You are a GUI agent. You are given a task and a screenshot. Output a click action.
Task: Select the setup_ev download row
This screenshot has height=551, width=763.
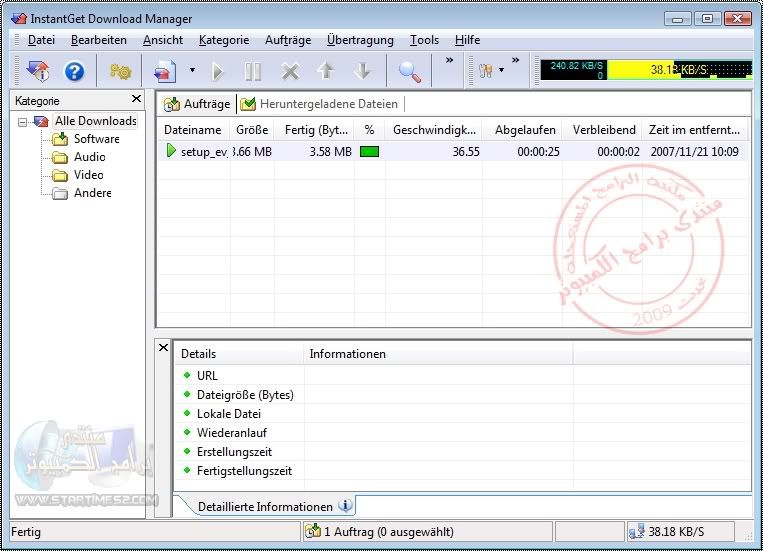tap(454, 151)
